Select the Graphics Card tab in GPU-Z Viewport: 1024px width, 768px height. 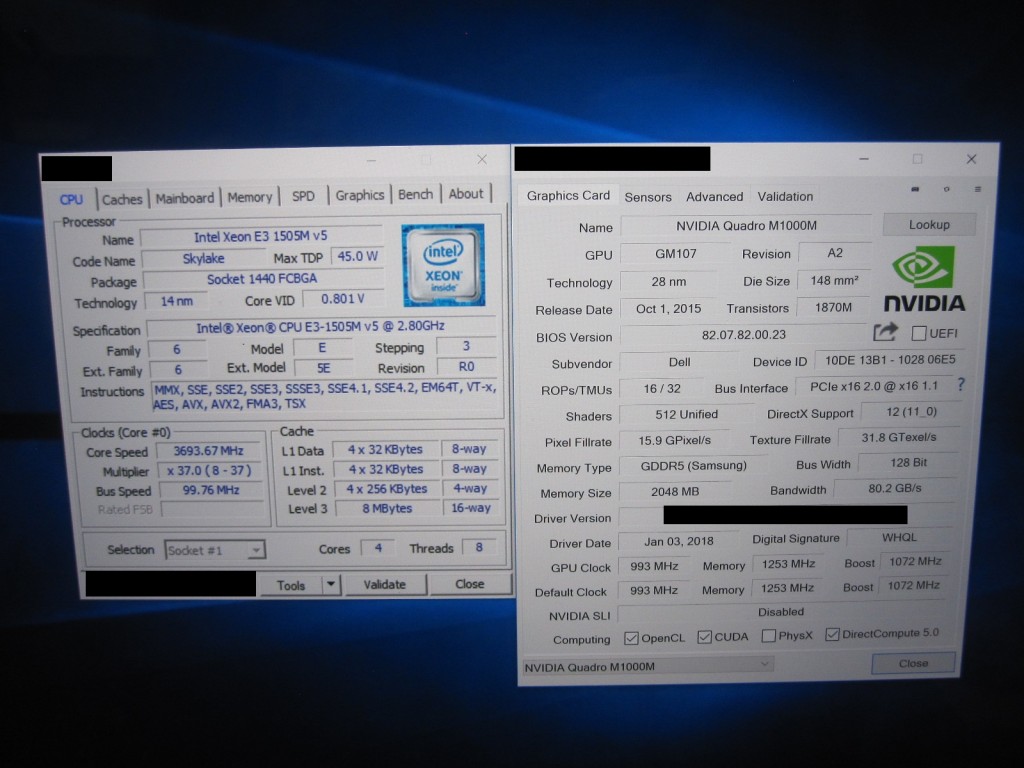[x=568, y=195]
